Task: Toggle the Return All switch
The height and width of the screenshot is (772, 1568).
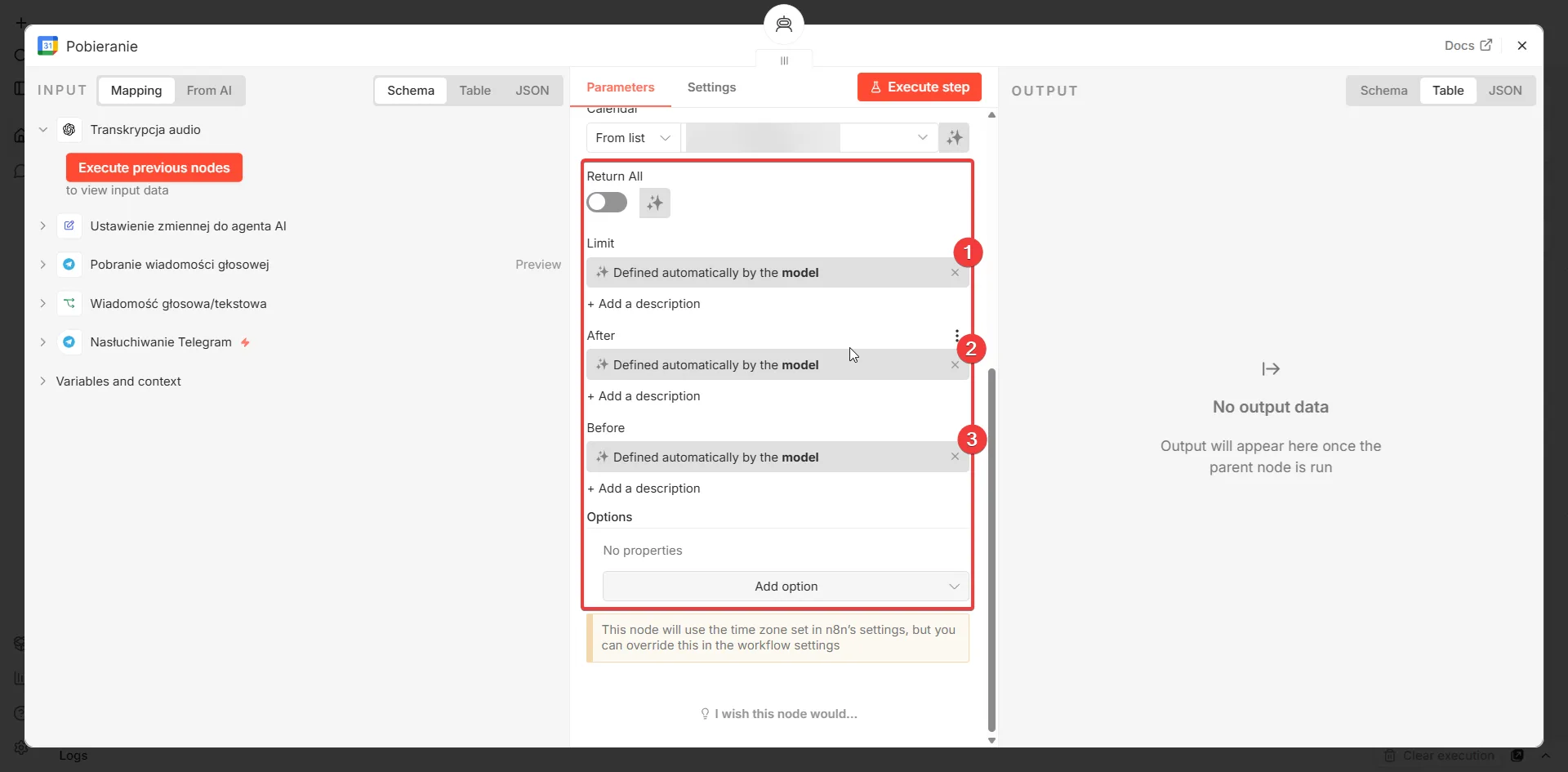Action: [607, 203]
